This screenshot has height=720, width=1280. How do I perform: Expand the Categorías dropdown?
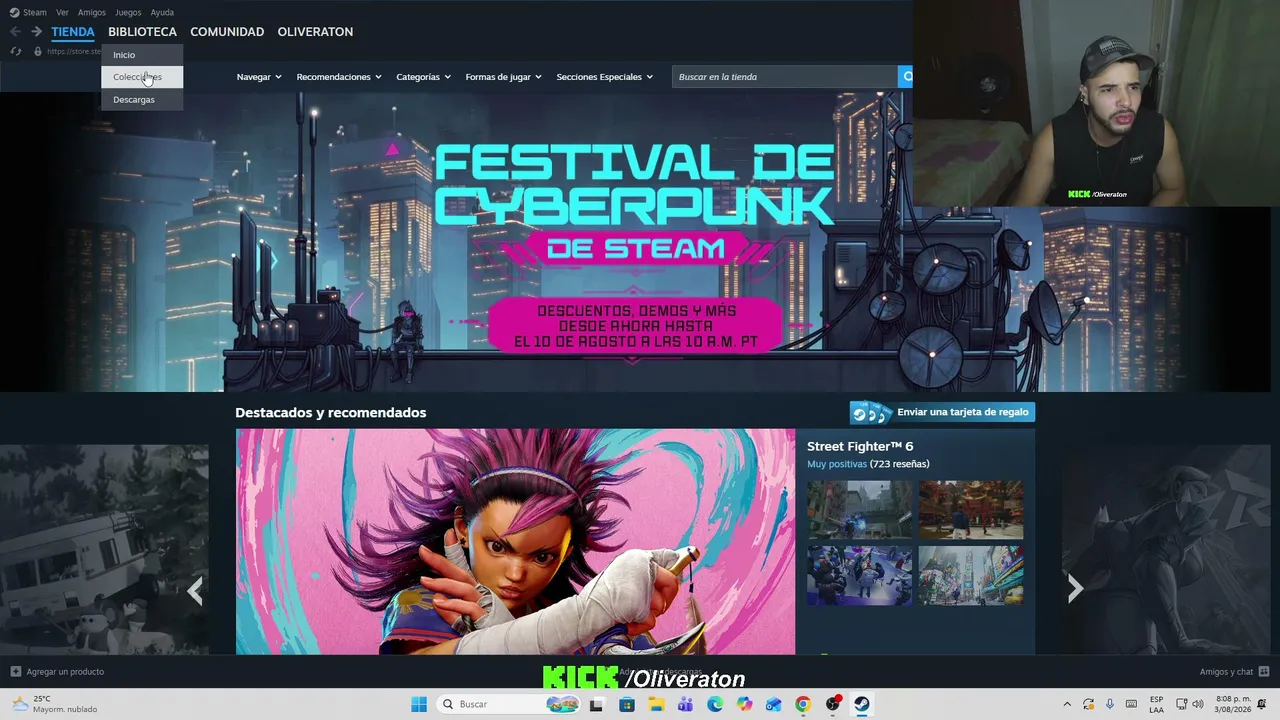423,77
